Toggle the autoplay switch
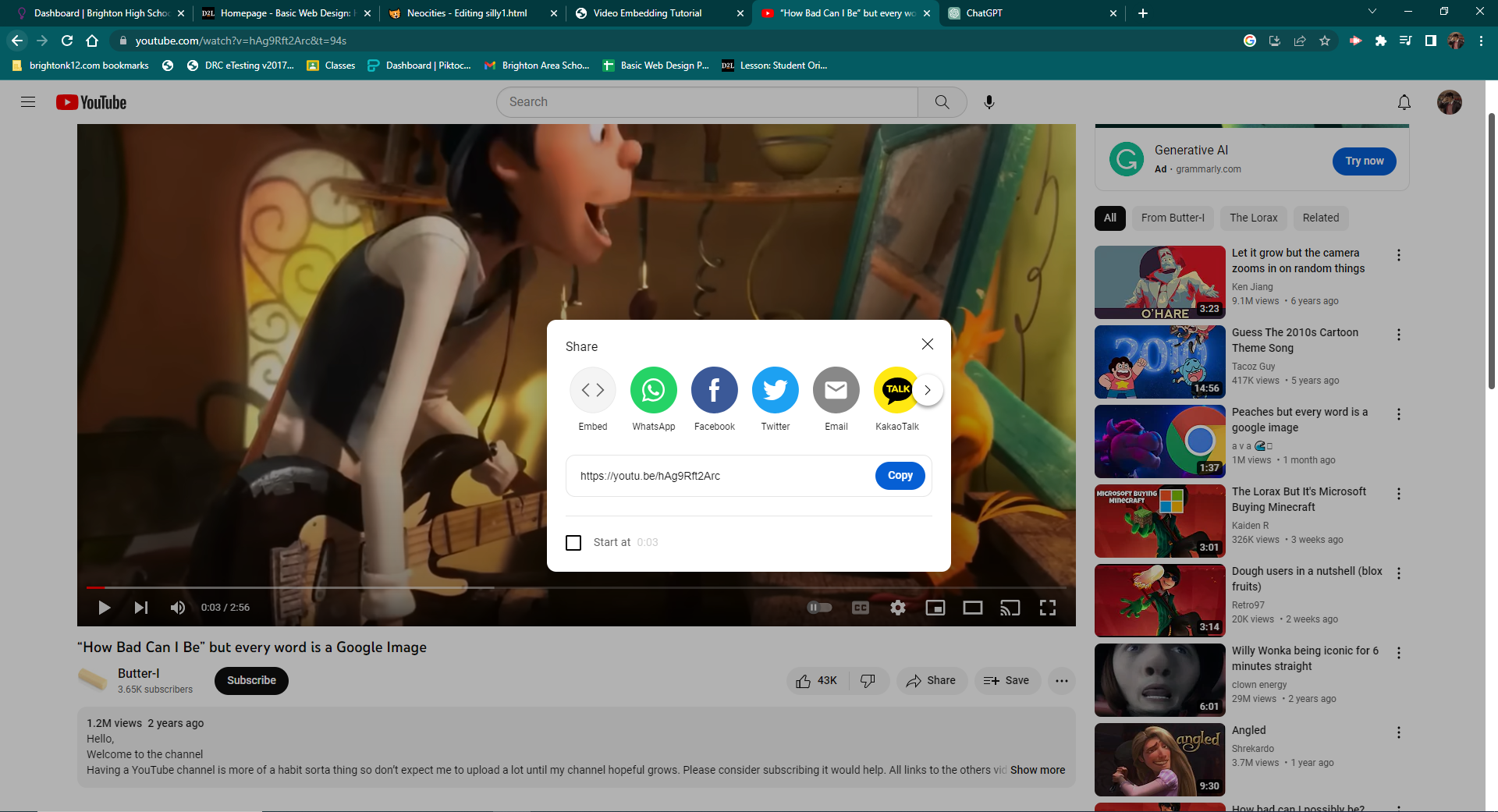The image size is (1498, 812). tap(819, 608)
